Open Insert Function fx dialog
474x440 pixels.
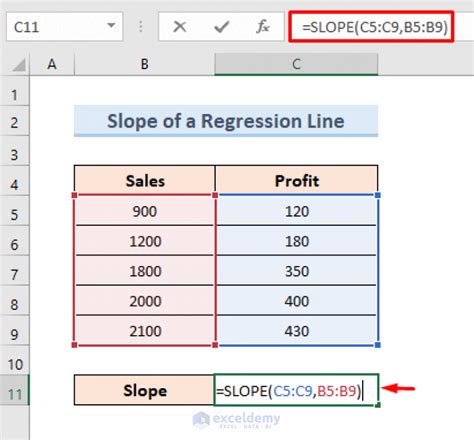263,27
